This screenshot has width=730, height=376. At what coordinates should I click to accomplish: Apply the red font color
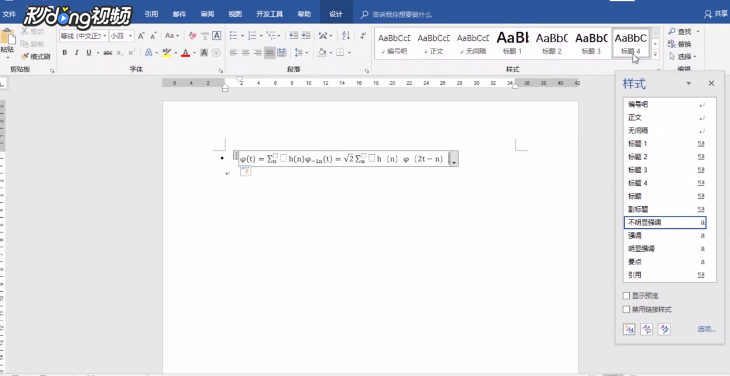click(x=185, y=53)
